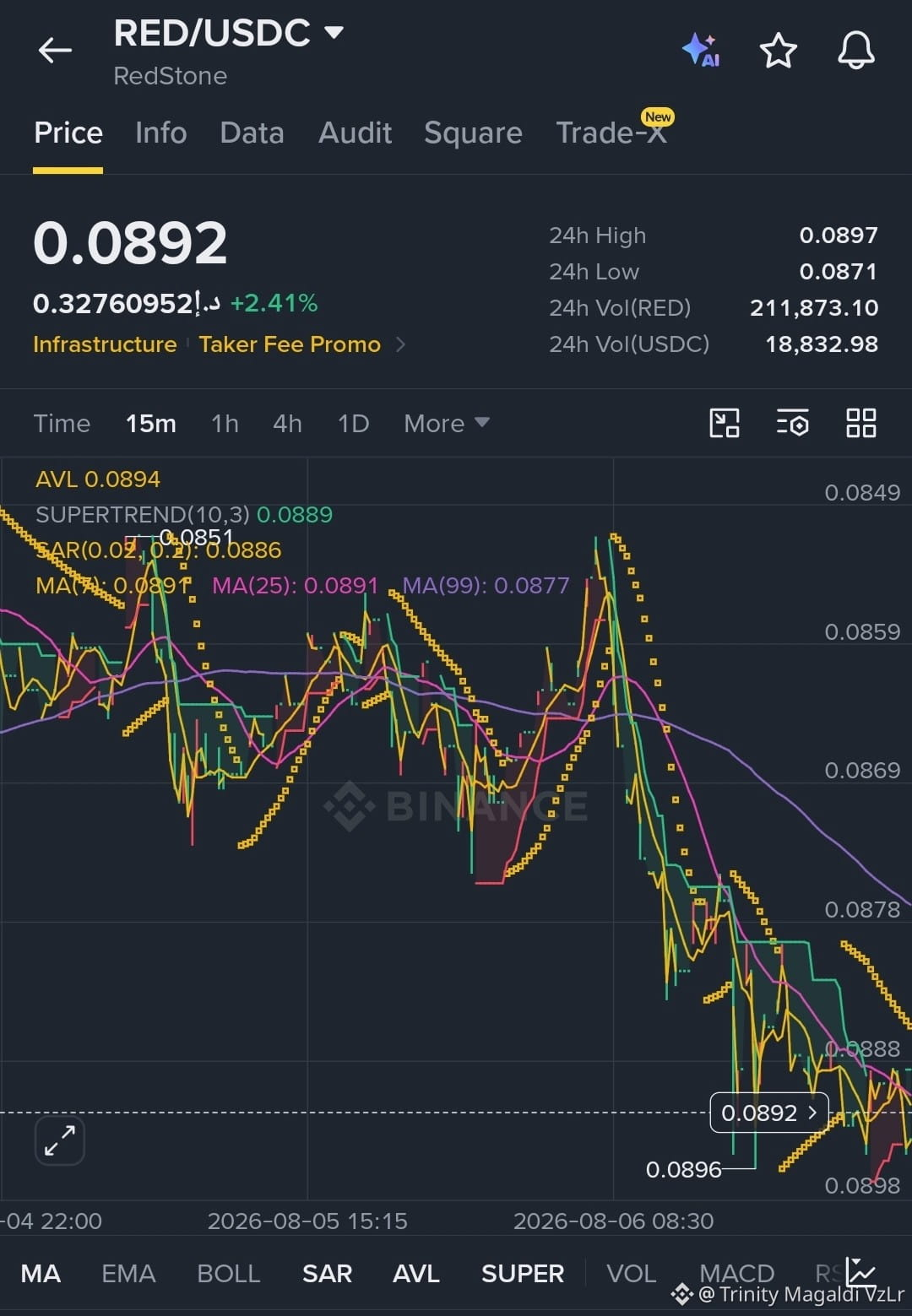Select the Time chart interval
912x1316 pixels.
[x=62, y=423]
